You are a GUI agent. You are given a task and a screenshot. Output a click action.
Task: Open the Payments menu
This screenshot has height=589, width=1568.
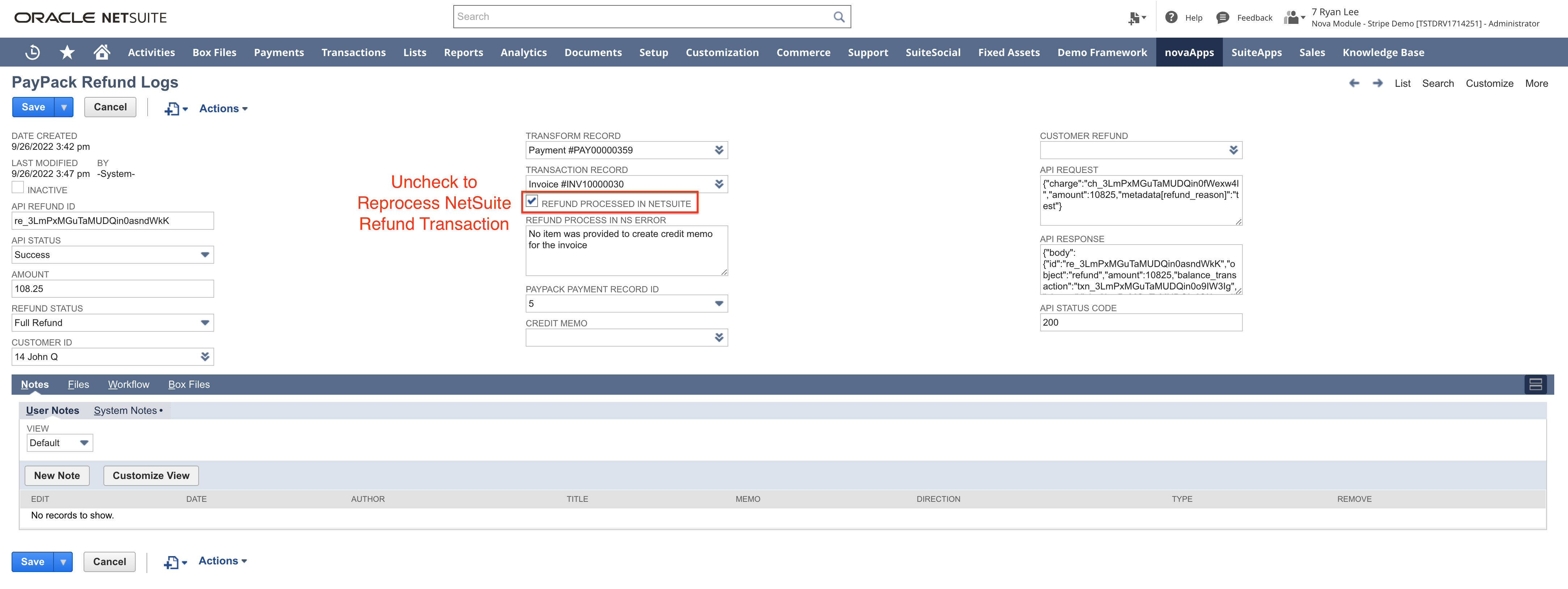(279, 52)
